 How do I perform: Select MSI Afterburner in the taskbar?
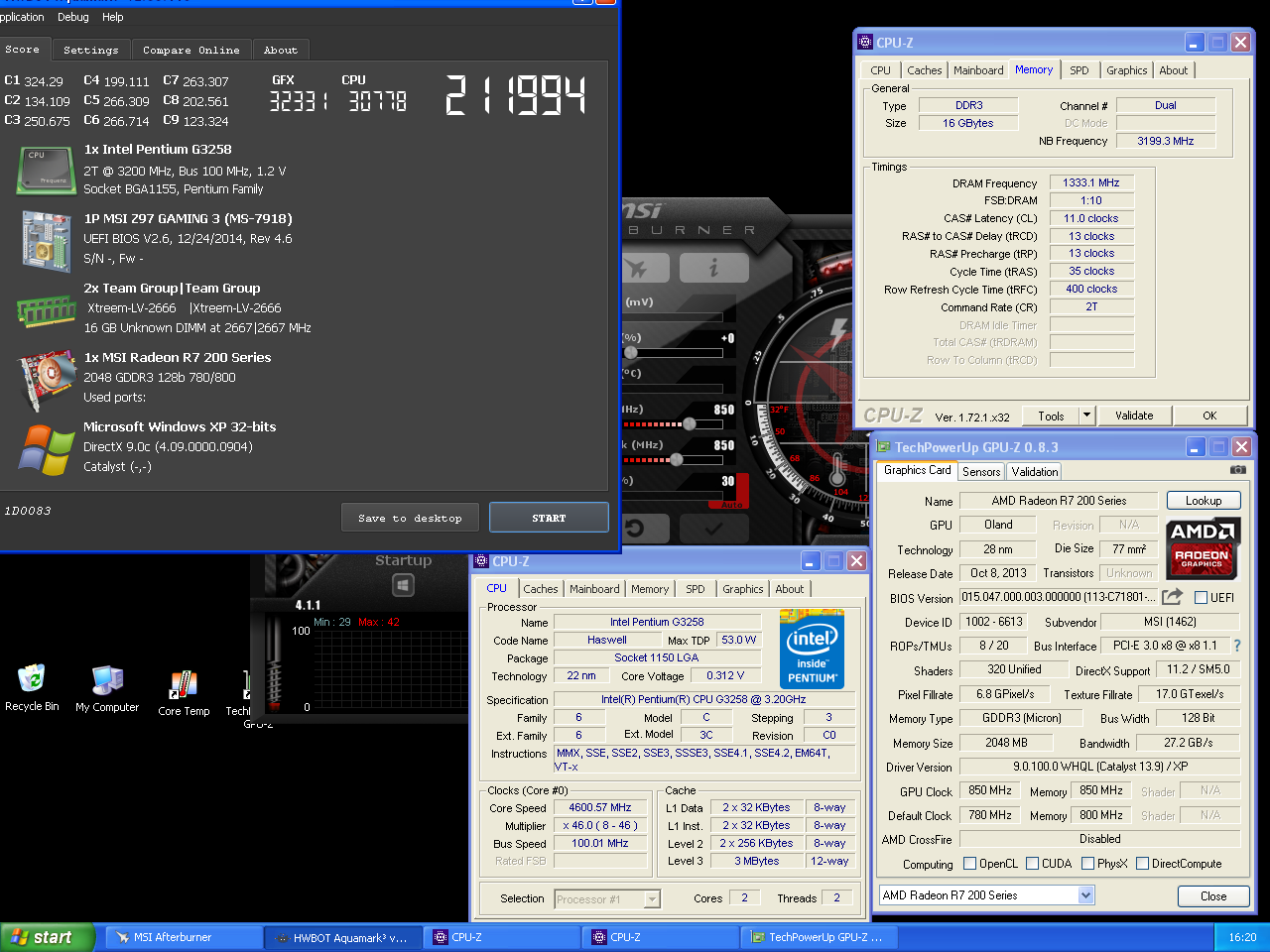pos(185,937)
